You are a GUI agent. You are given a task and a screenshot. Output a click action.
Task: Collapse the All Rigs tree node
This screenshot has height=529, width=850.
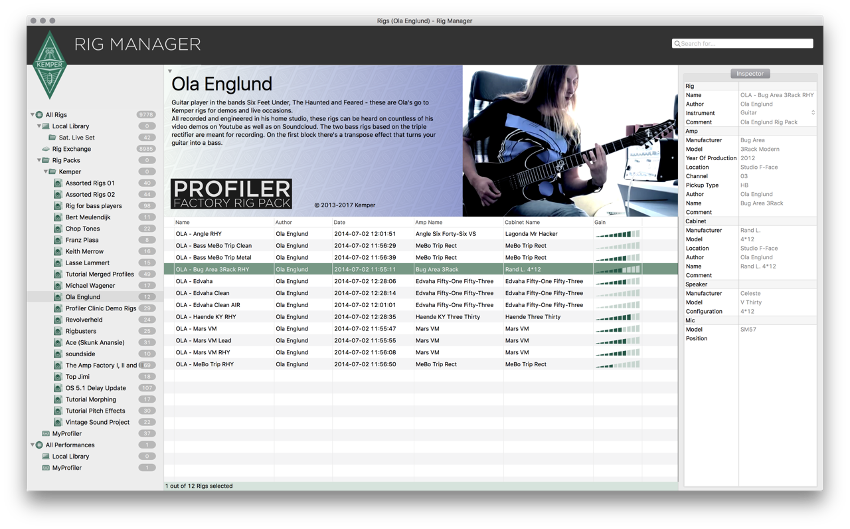click(x=33, y=115)
